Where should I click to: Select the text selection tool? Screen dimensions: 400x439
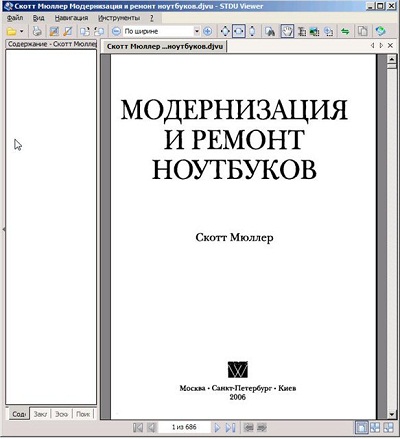coord(302,32)
